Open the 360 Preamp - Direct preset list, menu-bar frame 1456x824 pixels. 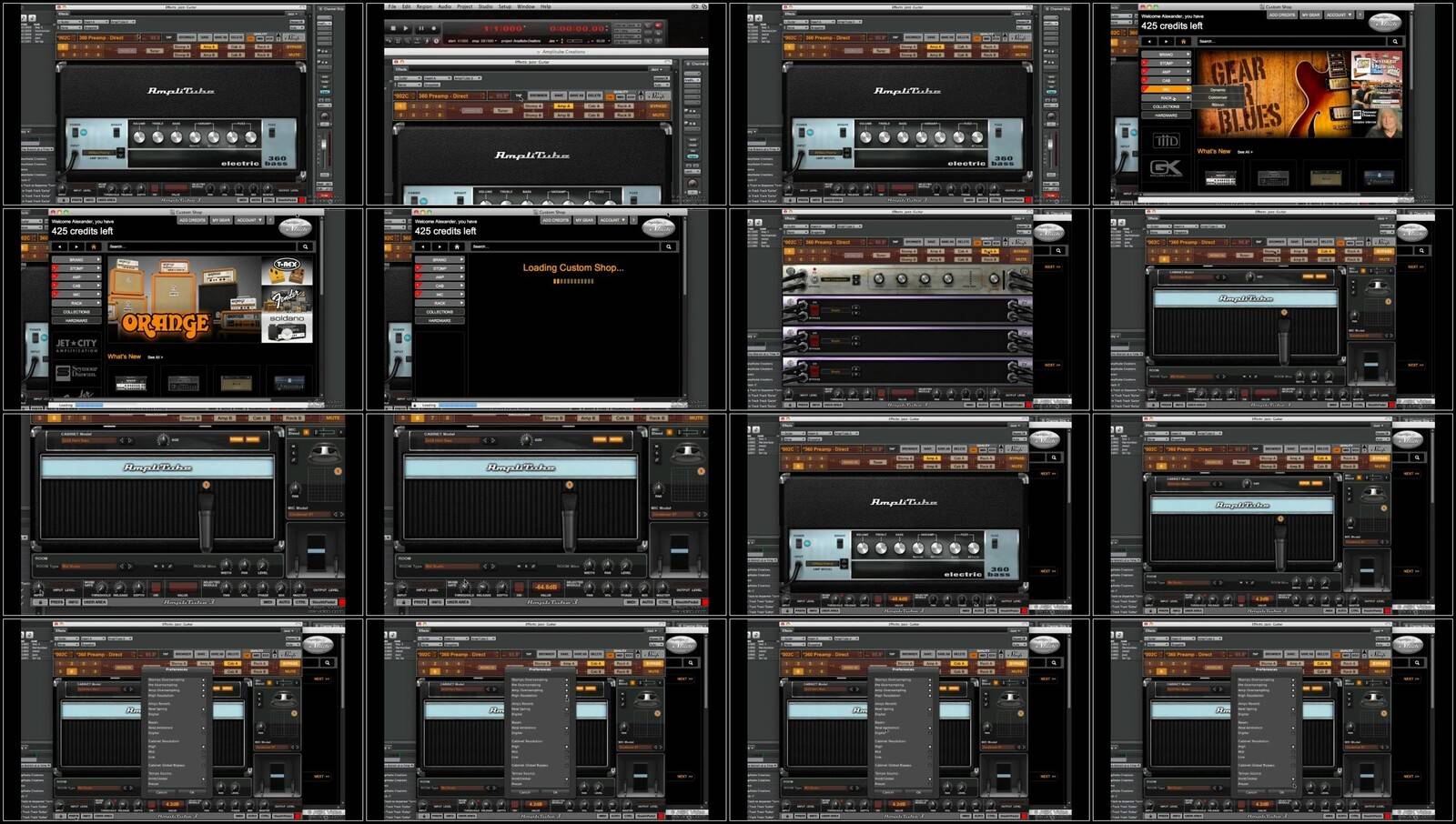pyautogui.click(x=451, y=95)
